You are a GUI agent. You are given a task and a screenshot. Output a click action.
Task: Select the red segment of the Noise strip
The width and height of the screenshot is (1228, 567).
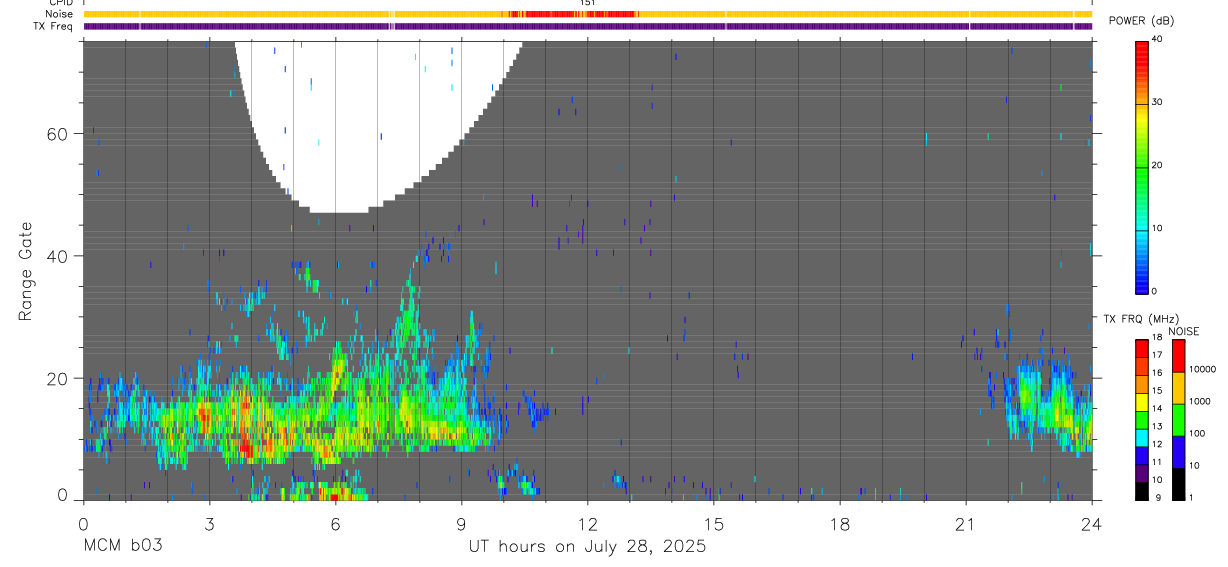(572, 14)
